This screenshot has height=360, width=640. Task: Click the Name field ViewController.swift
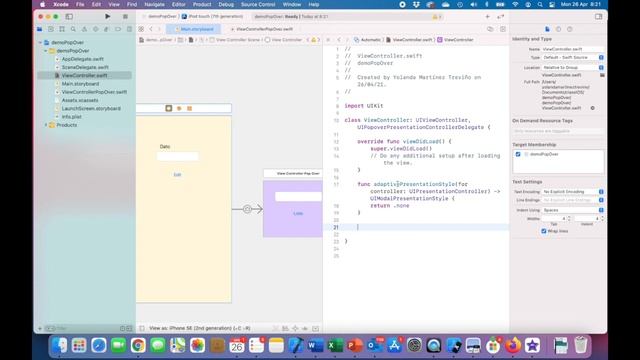(x=572, y=49)
